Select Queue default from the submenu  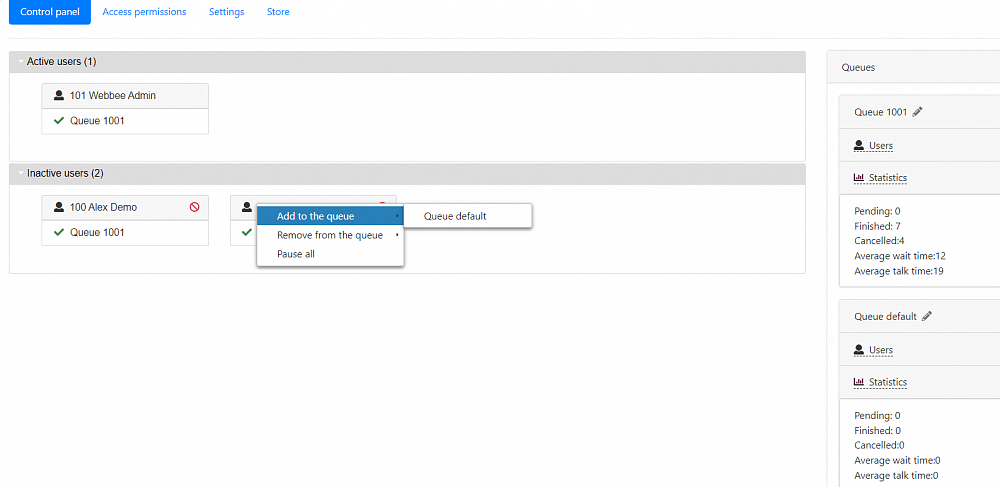455,216
